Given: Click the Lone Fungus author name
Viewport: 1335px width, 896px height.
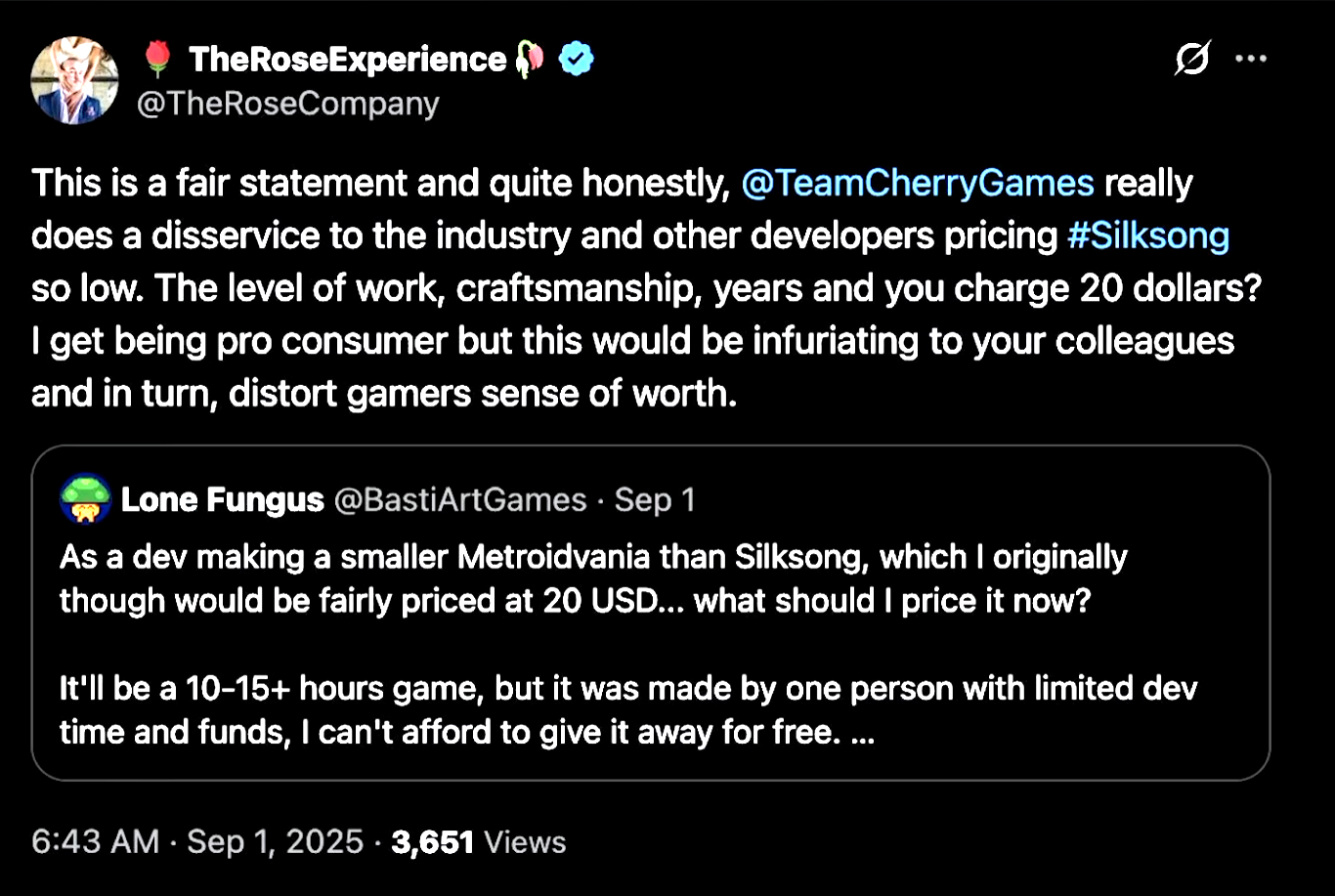Looking at the screenshot, I should (x=222, y=500).
